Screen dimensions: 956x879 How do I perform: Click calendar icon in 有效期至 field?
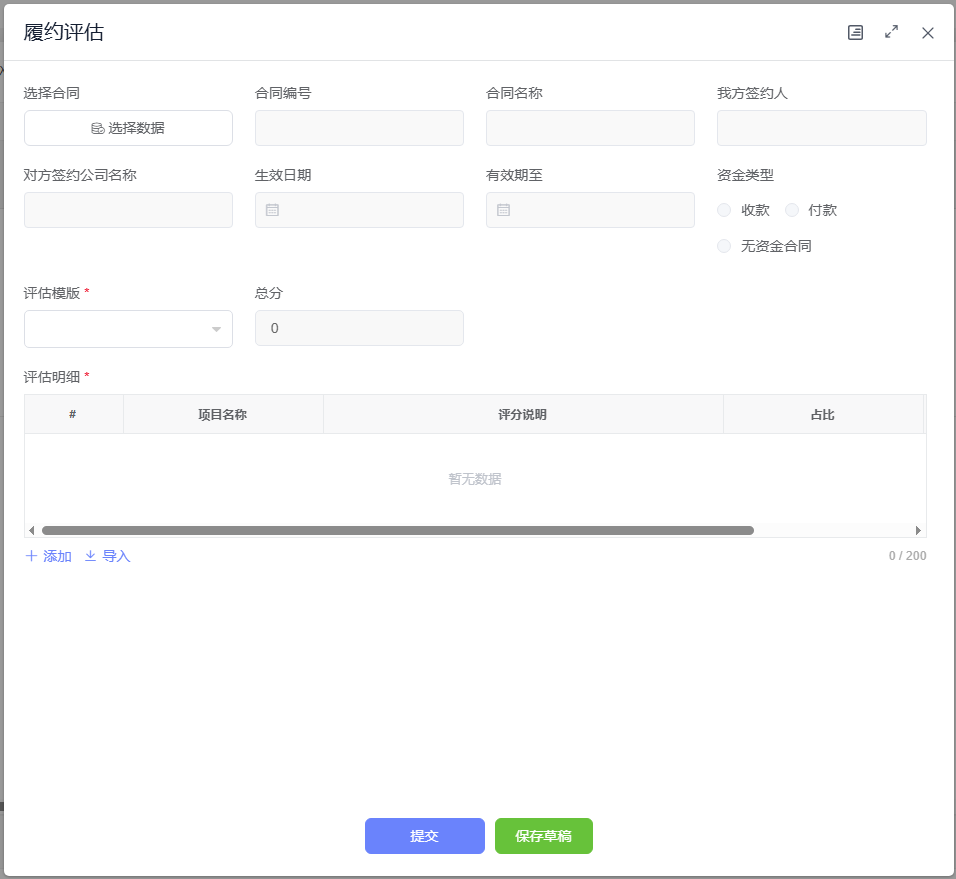[x=503, y=210]
